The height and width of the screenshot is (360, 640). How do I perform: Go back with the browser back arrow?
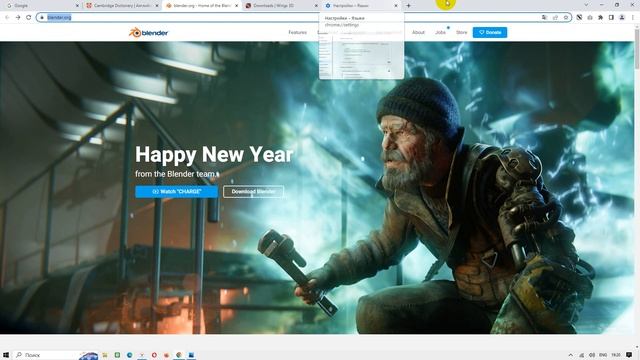[7, 17]
